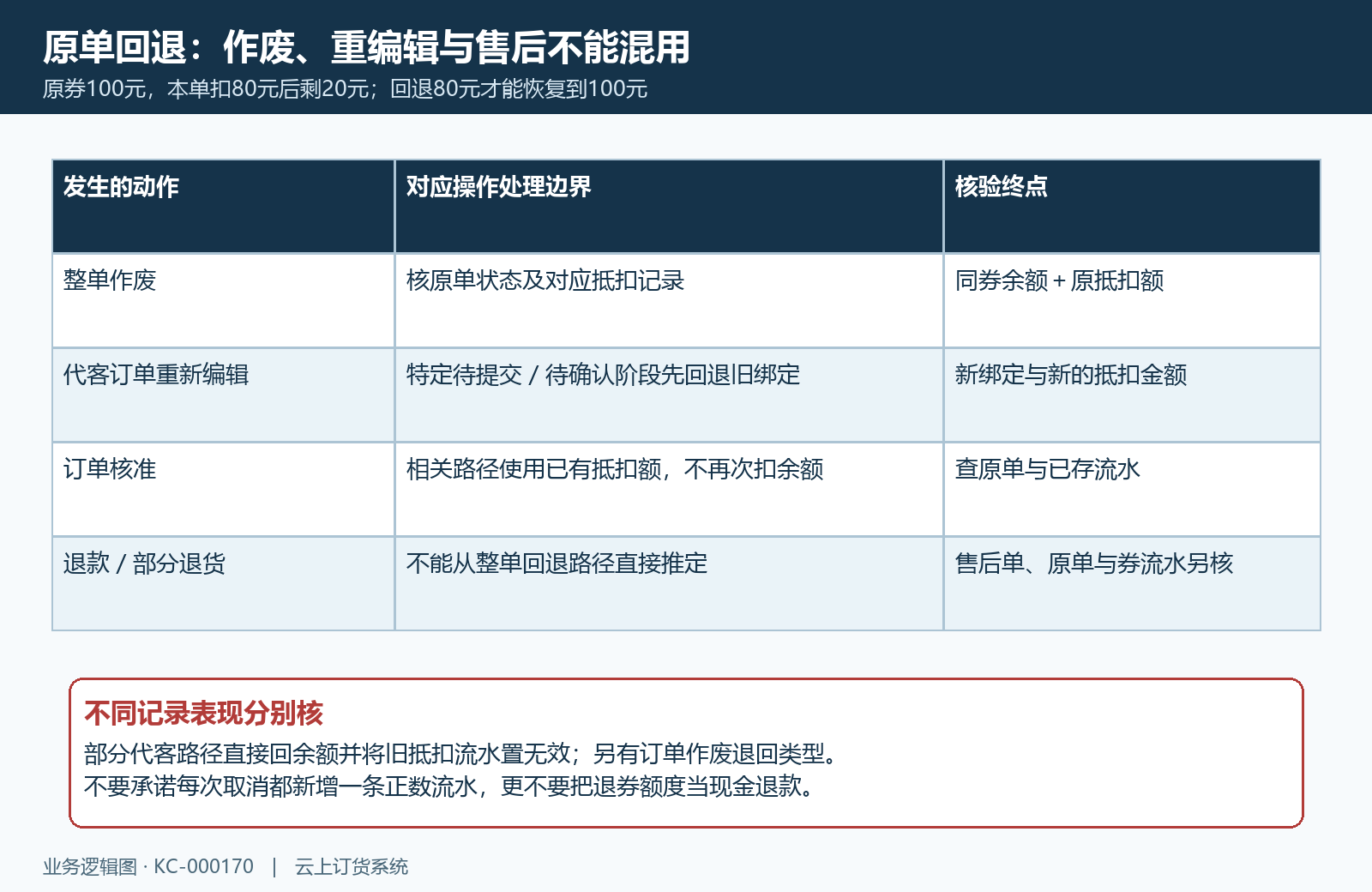This screenshot has width=1372, height=892.
Task: Select the cell 退款 / 部分退货
Action: [x=223, y=583]
